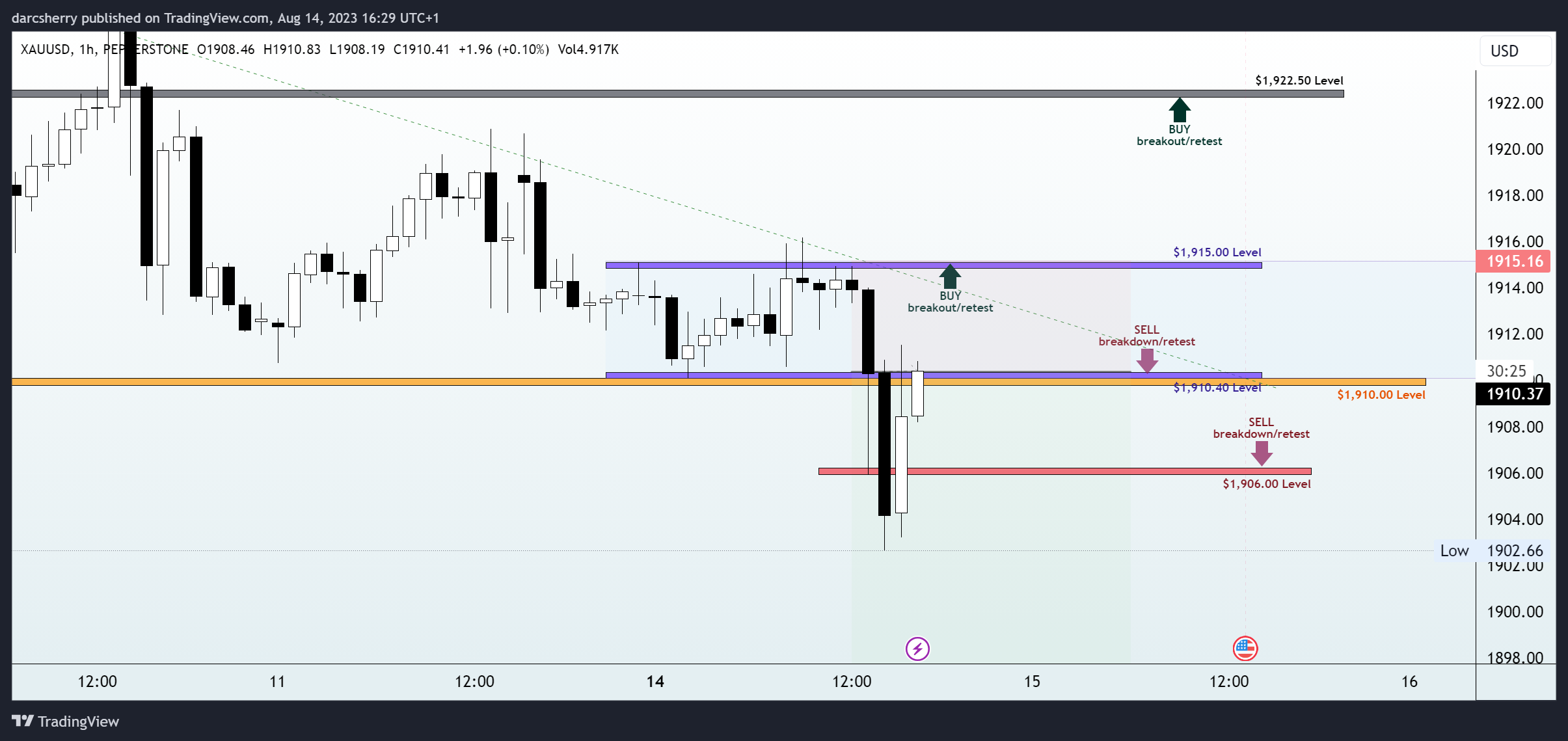Click the Vol4.917K volume value
1568x741 pixels.
(x=588, y=49)
